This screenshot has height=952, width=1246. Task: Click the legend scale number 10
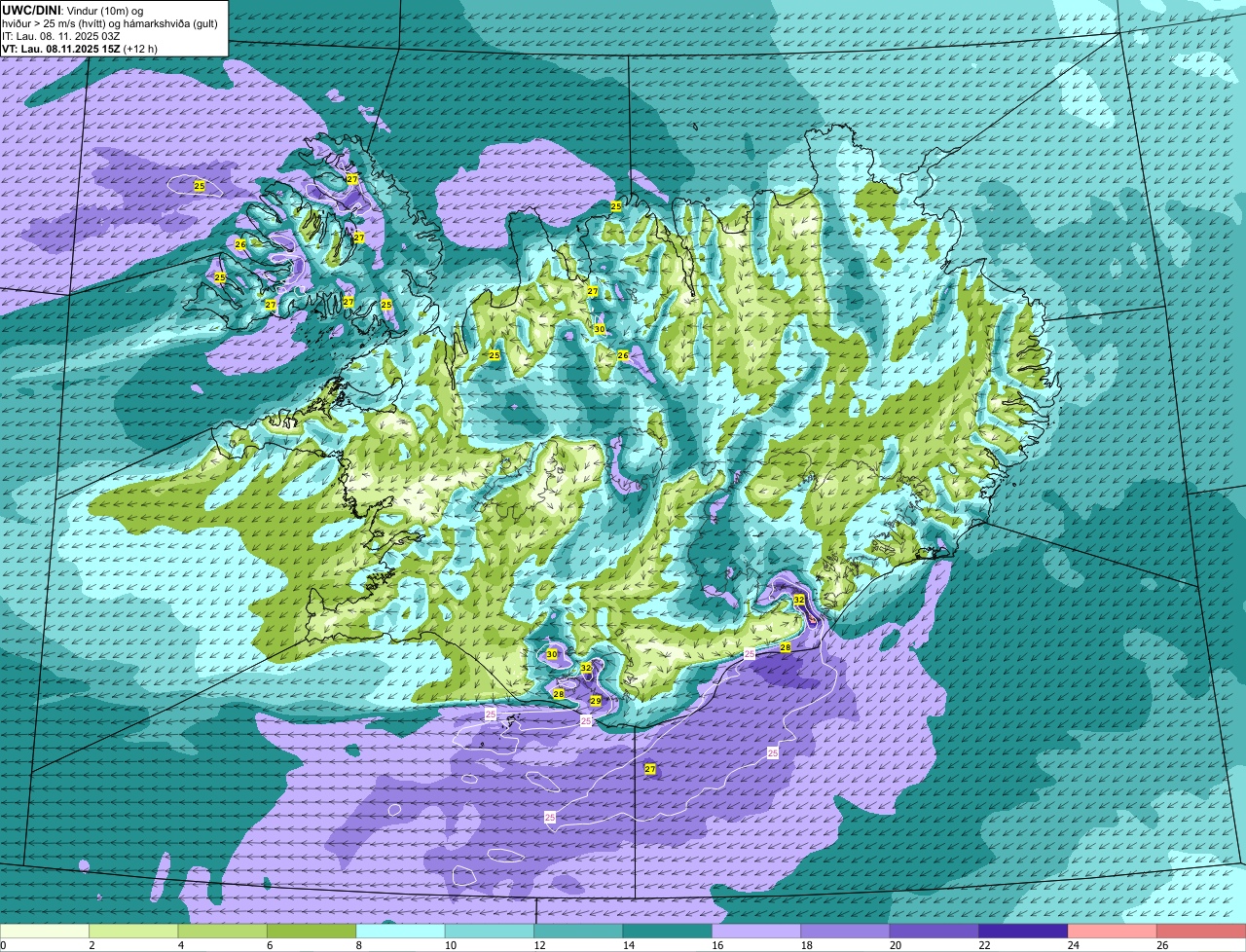pyautogui.click(x=450, y=945)
